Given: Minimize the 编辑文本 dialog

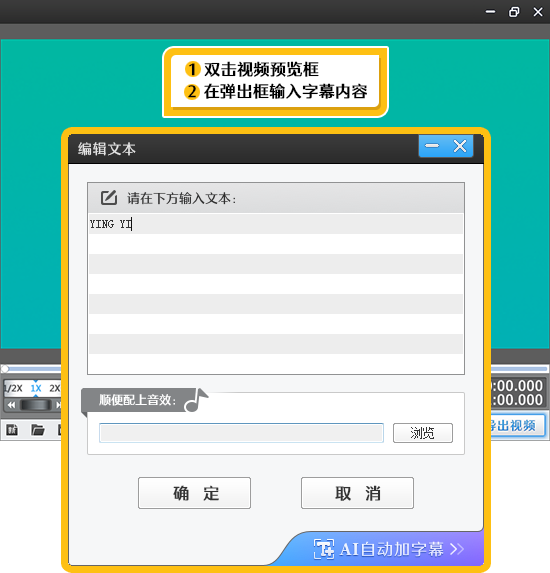Looking at the screenshot, I should click(x=432, y=146).
